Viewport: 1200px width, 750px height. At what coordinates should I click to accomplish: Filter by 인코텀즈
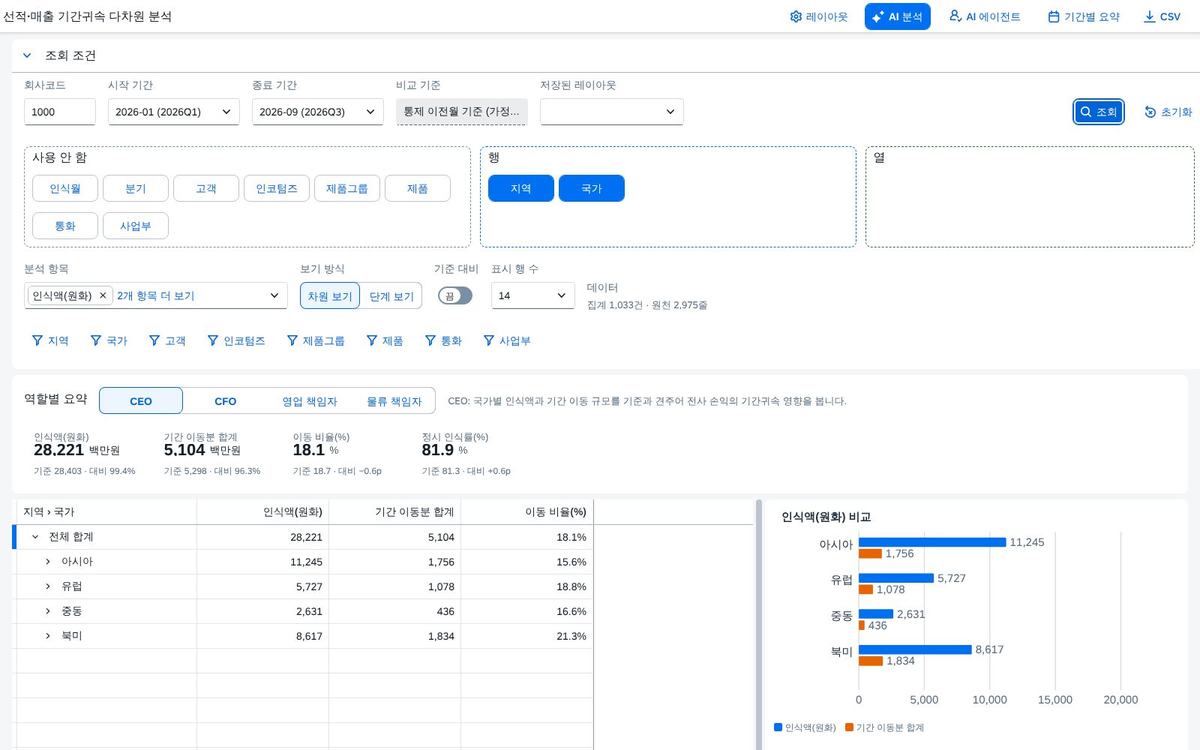[x=236, y=341]
